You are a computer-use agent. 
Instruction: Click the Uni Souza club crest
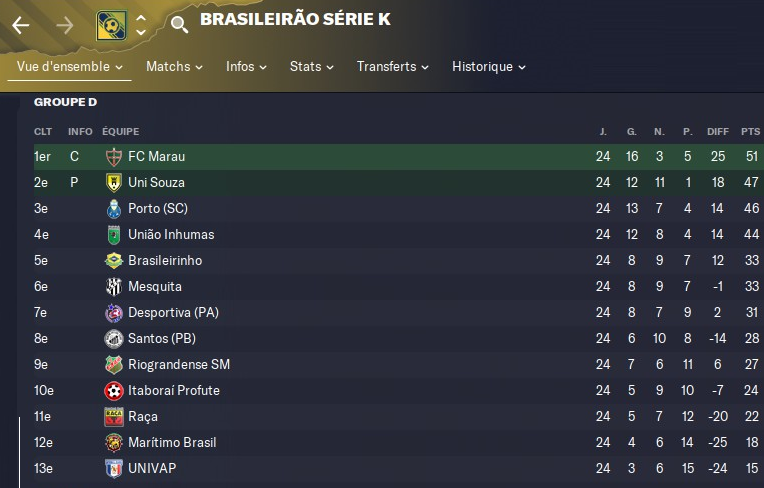pyautogui.click(x=113, y=183)
